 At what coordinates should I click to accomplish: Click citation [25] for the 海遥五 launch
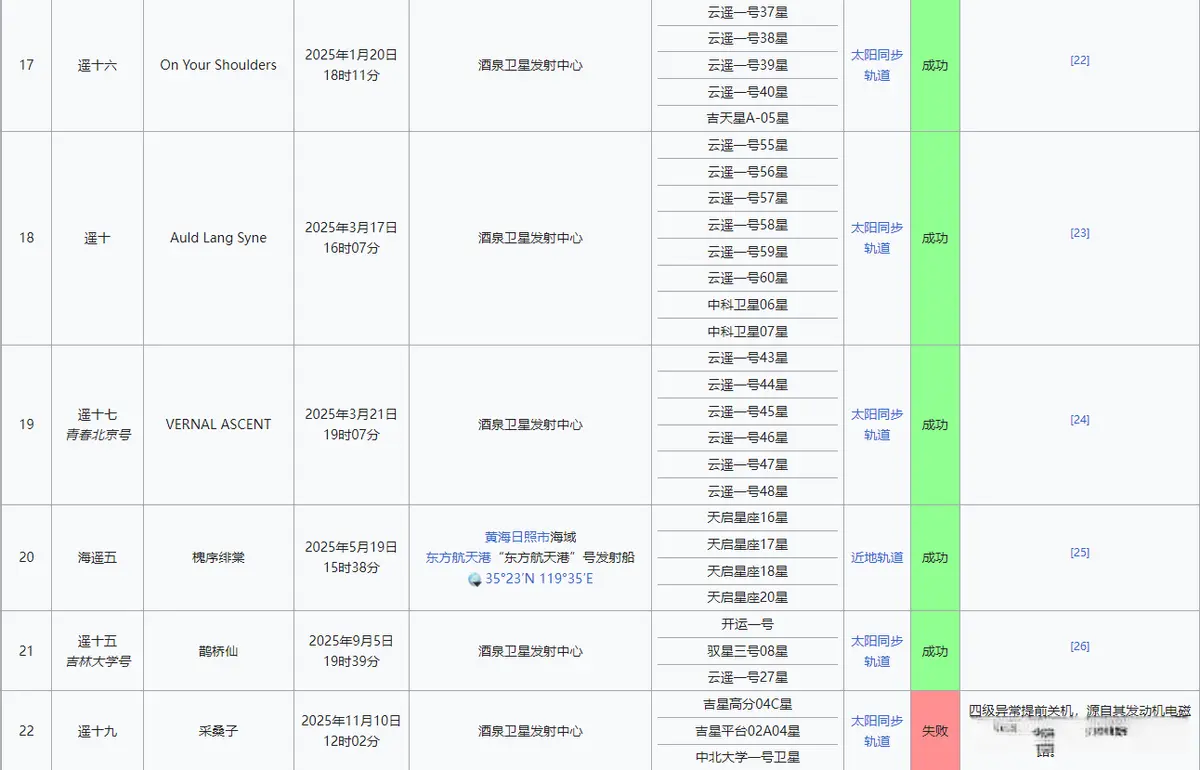point(1080,553)
